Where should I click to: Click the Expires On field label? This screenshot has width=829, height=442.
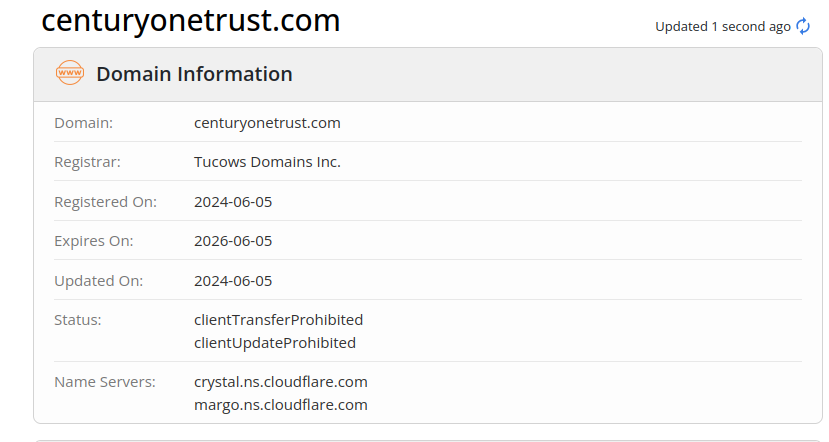click(x=93, y=241)
